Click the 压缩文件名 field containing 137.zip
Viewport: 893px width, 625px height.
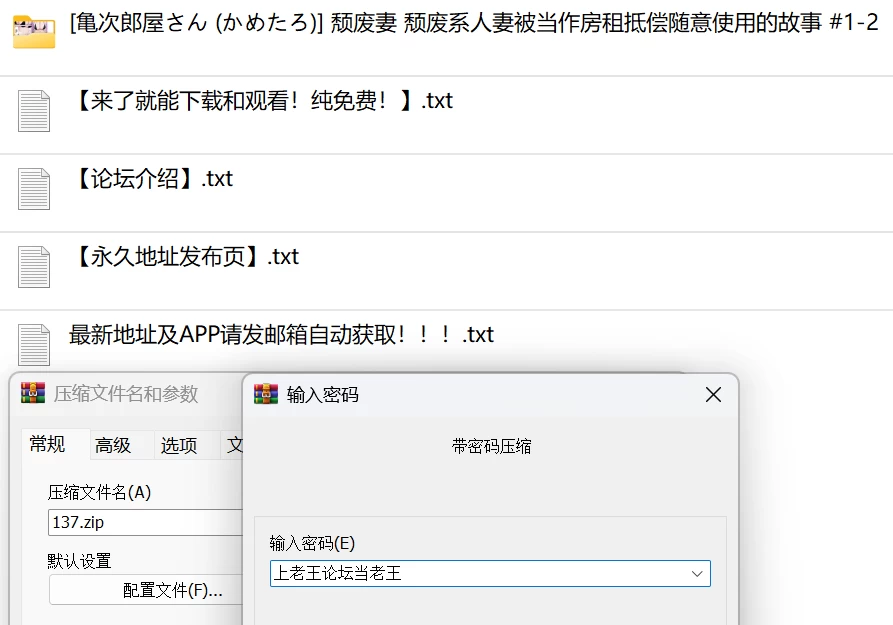pyautogui.click(x=146, y=522)
